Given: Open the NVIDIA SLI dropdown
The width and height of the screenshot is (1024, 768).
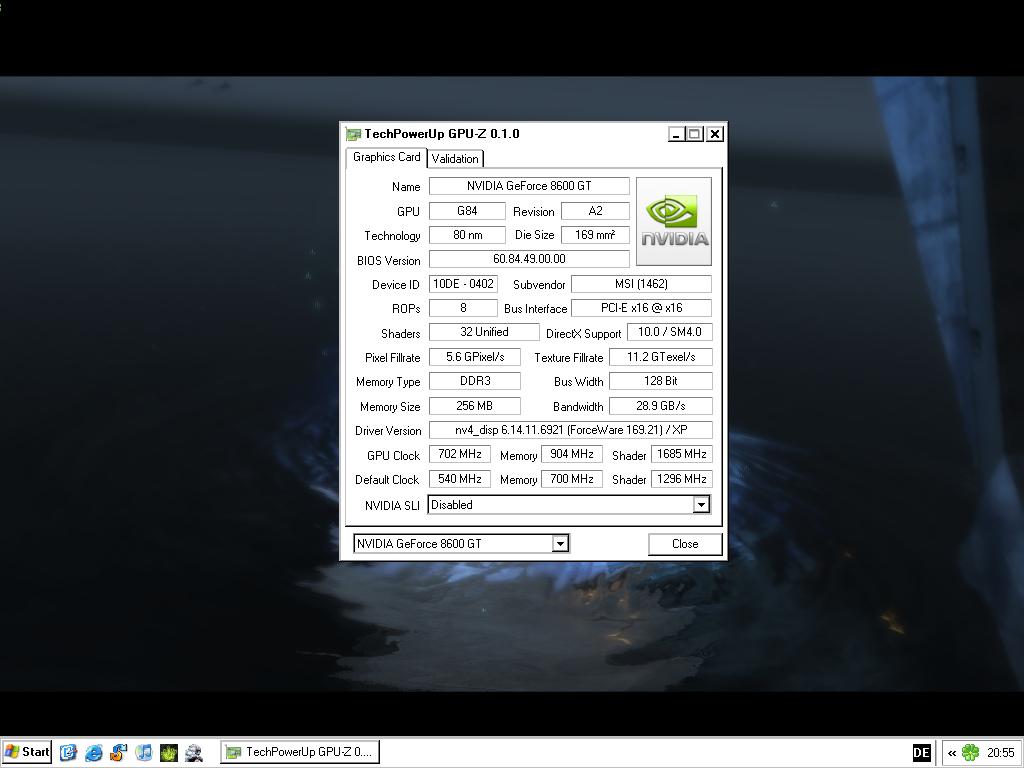Looking at the screenshot, I should tap(701, 505).
